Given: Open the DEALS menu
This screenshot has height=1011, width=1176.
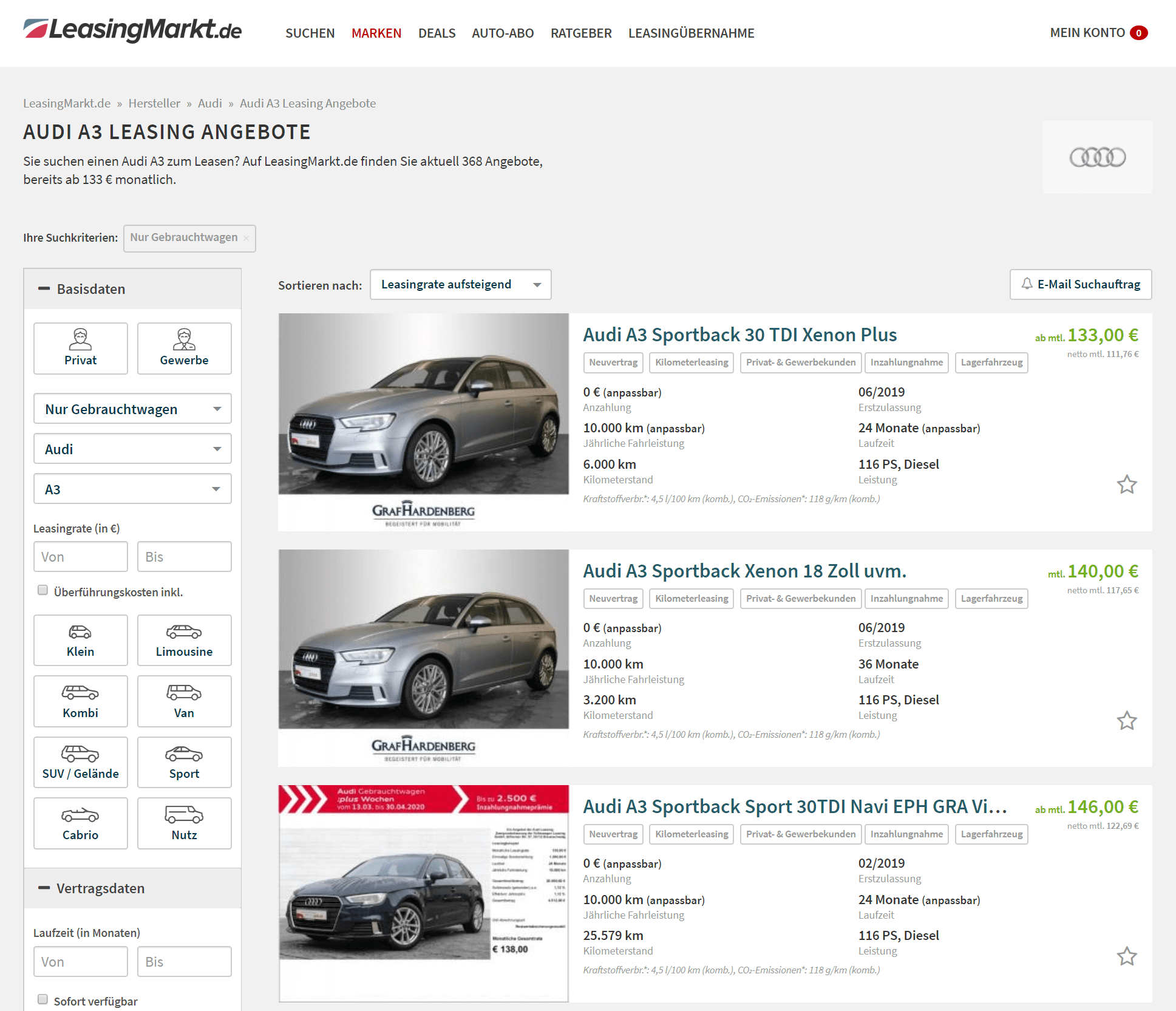Looking at the screenshot, I should 437,33.
